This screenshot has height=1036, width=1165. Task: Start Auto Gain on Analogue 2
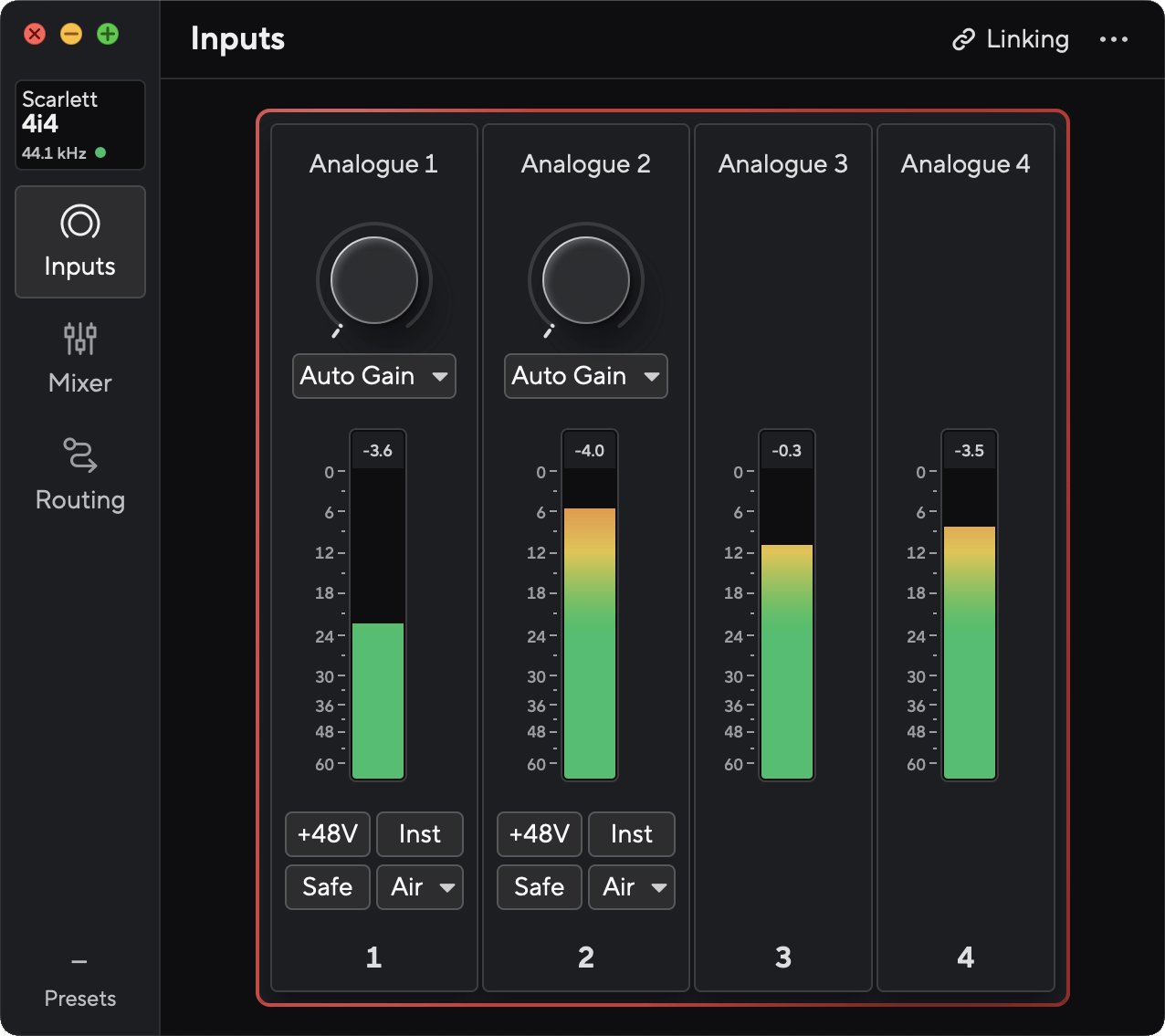[x=570, y=376]
